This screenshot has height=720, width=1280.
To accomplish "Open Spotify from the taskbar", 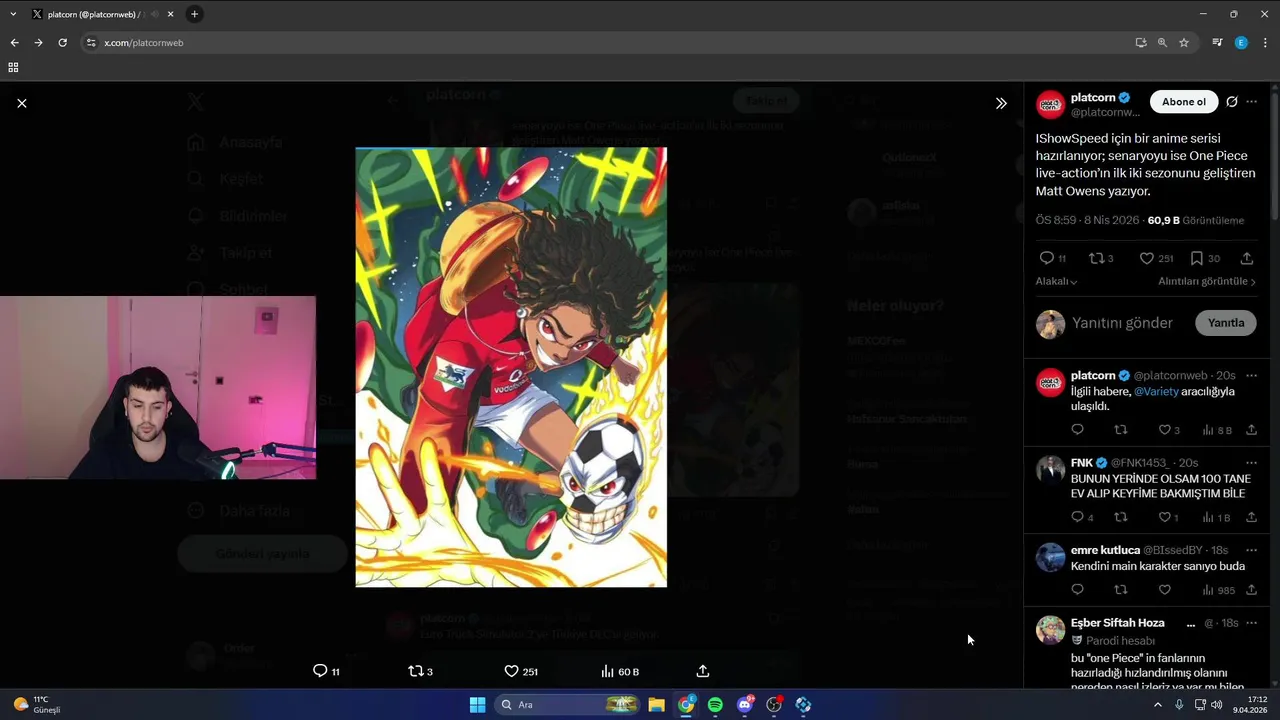I will [715, 705].
